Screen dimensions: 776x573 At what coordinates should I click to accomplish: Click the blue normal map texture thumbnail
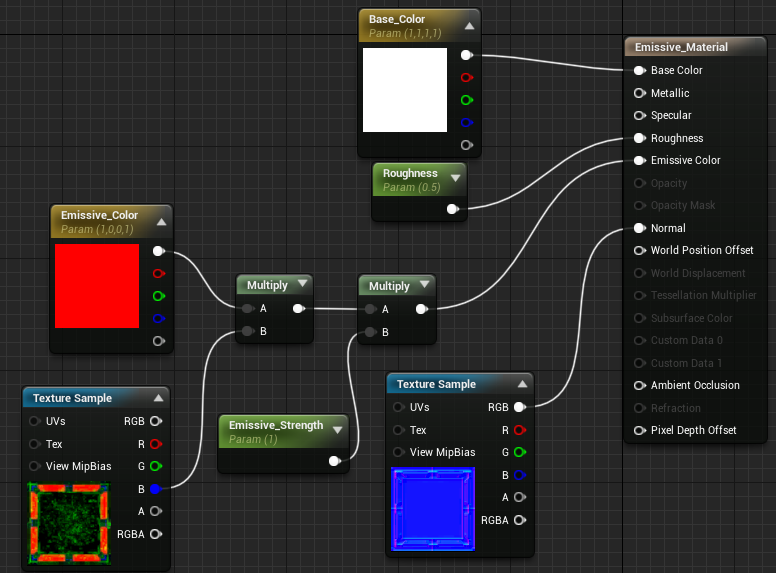coord(433,509)
